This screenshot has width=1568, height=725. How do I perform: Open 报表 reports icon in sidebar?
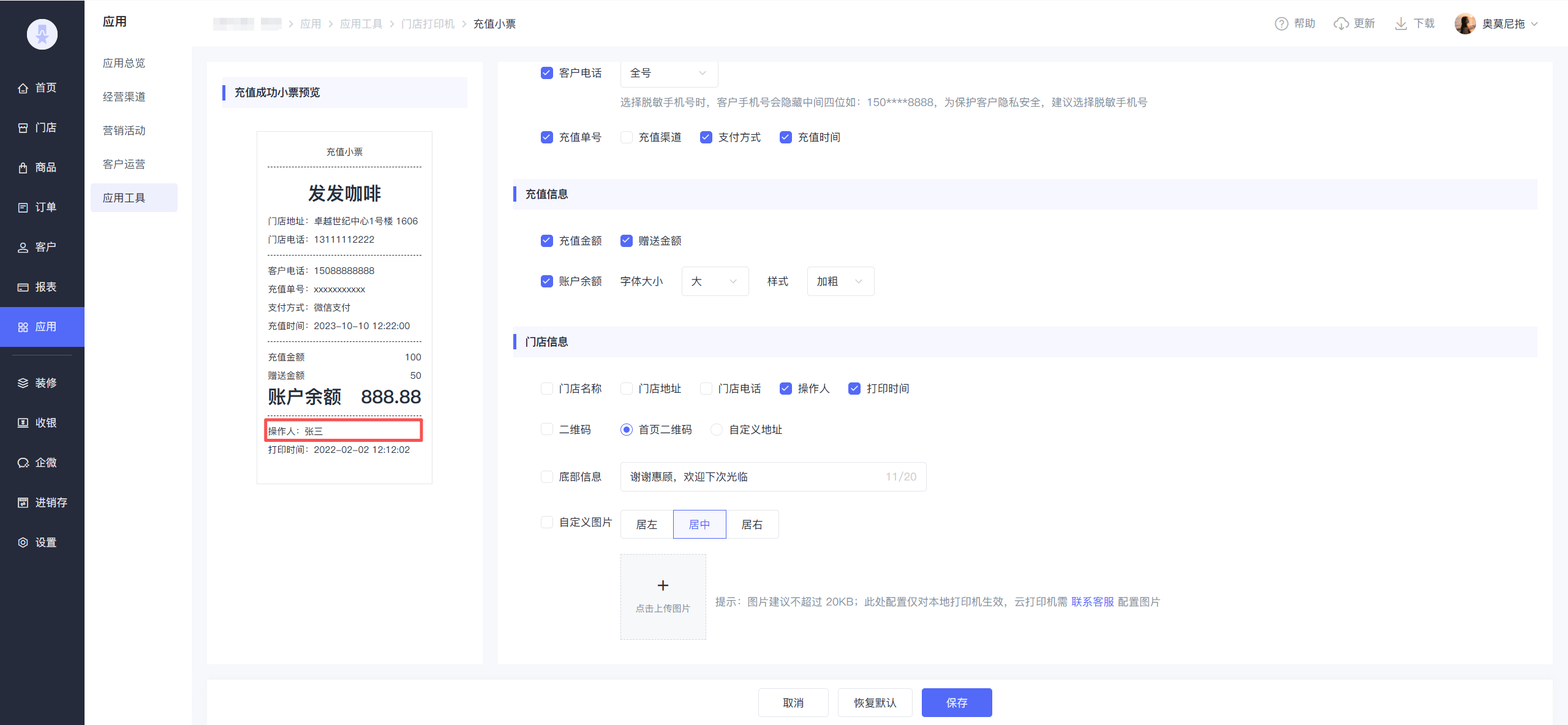[23, 287]
